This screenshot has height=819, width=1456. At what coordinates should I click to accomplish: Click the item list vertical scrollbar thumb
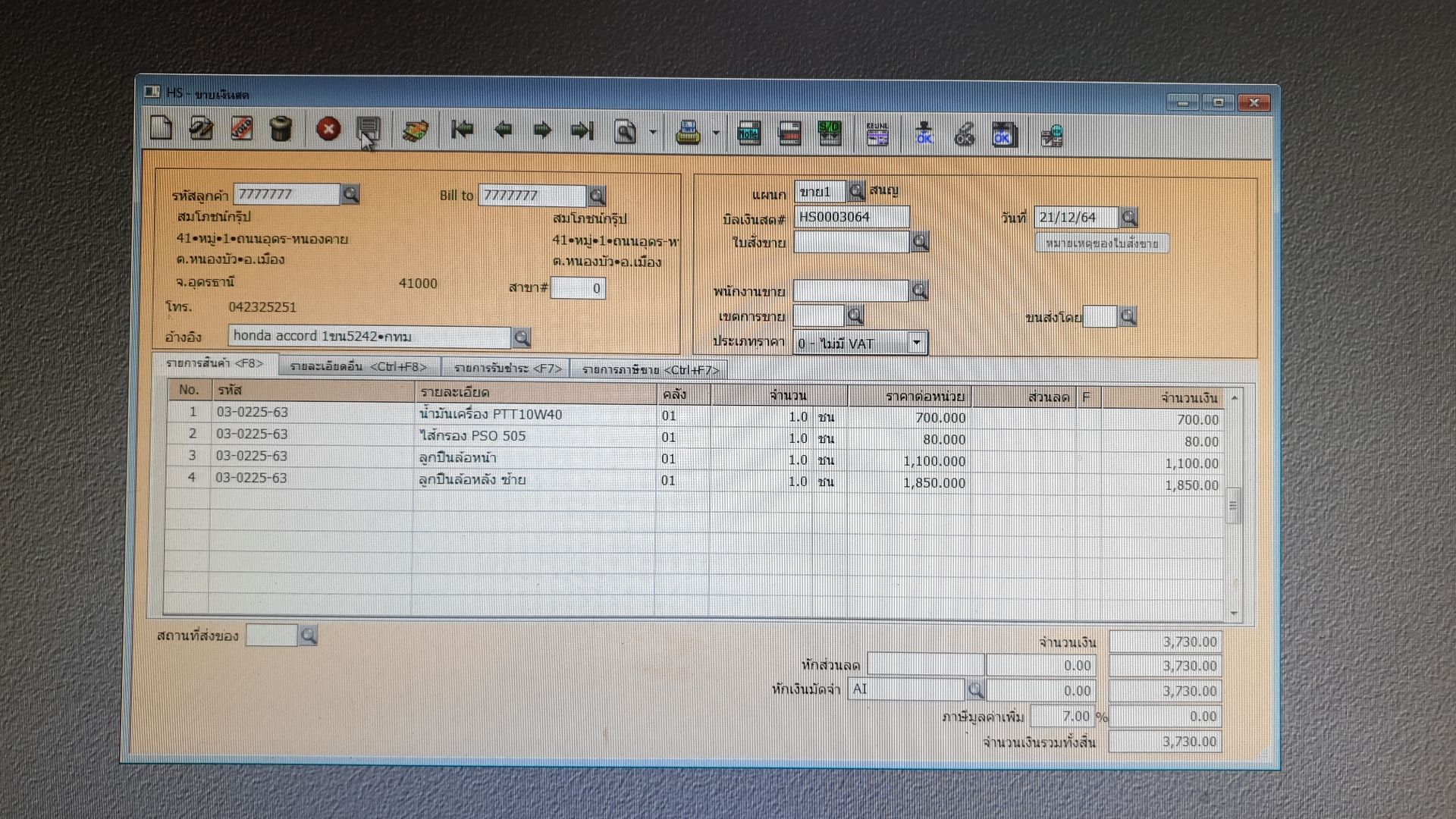click(x=1234, y=505)
